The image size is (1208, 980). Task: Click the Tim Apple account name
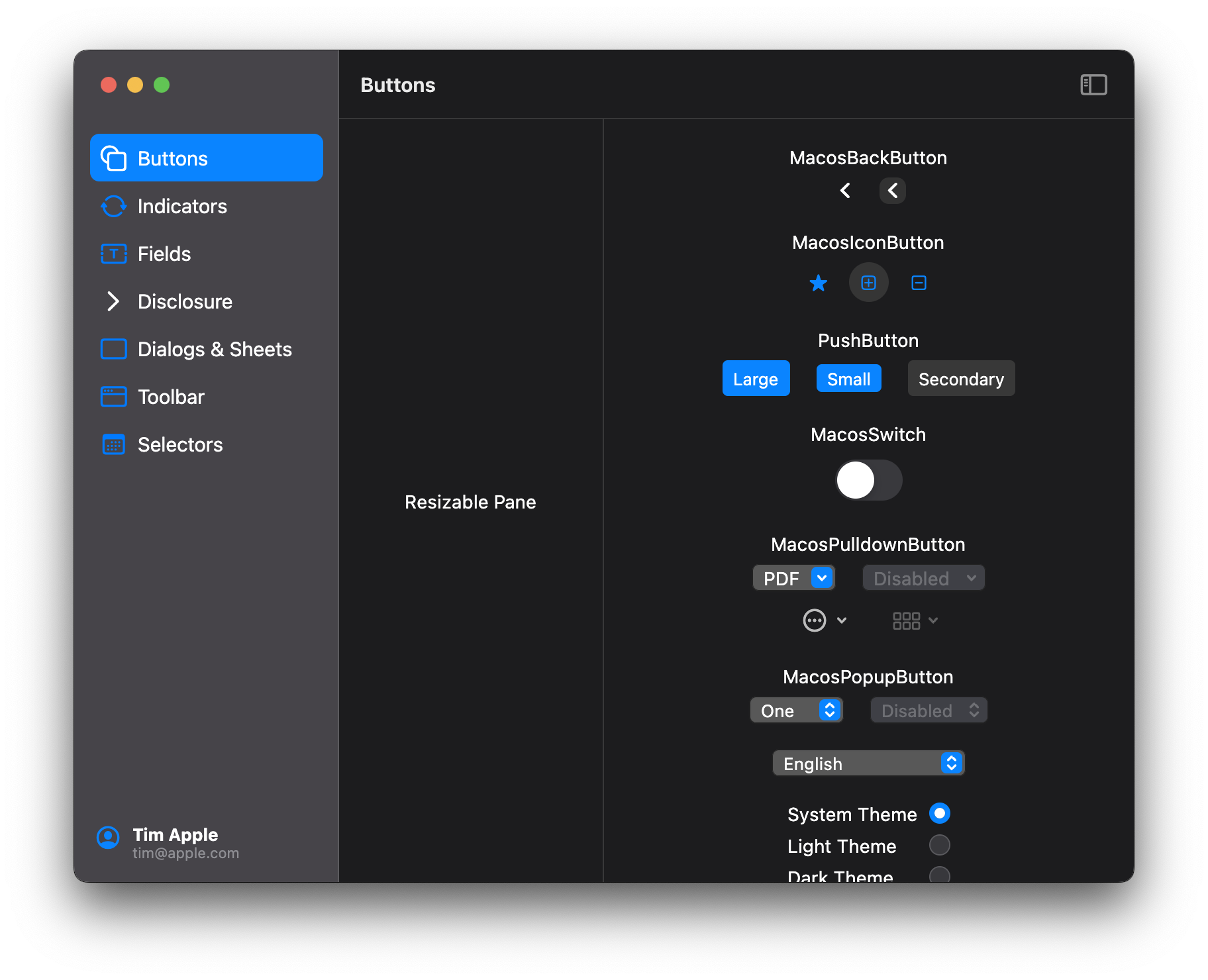point(176,834)
